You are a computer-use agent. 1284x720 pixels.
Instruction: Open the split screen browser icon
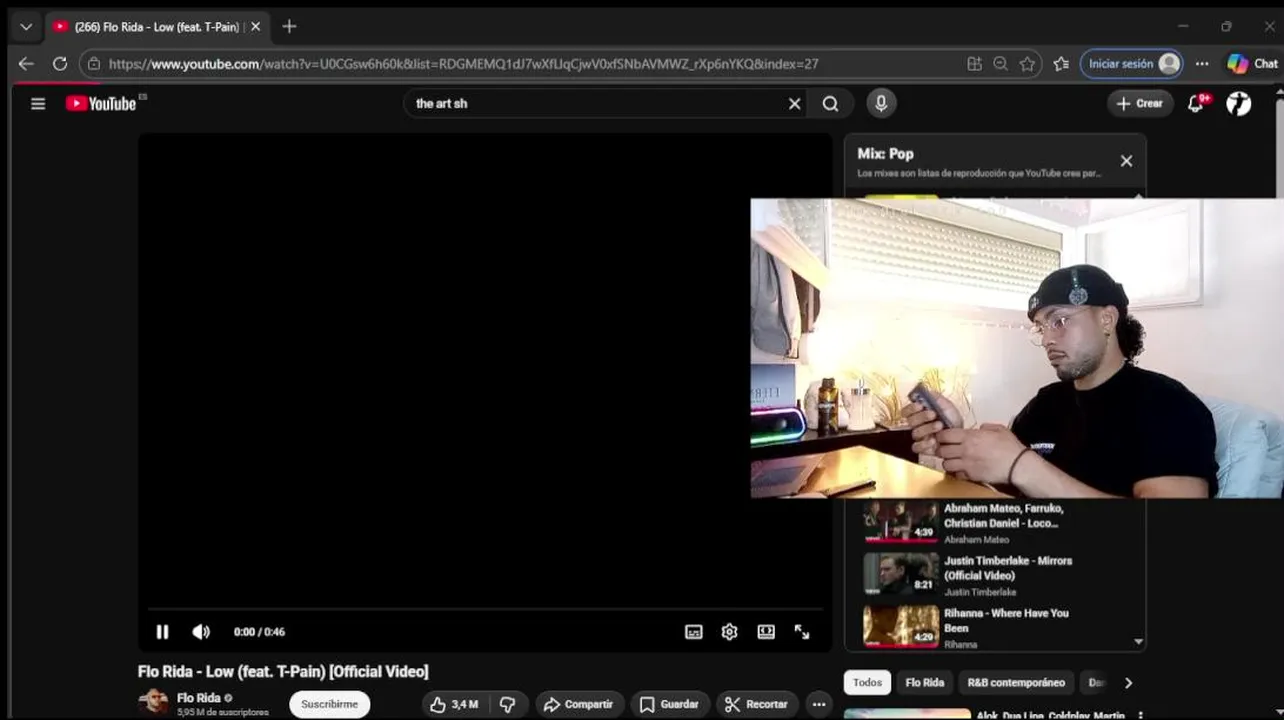[x=974, y=63]
